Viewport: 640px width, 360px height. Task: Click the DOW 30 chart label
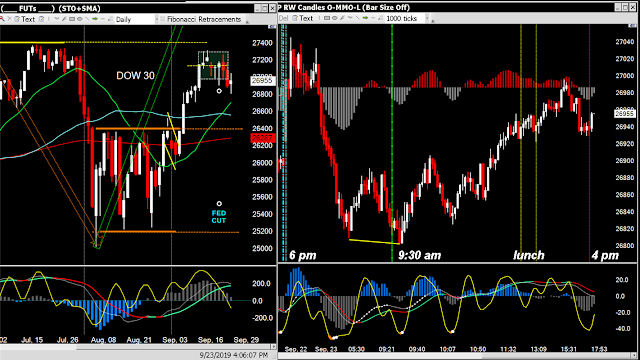(x=135, y=76)
